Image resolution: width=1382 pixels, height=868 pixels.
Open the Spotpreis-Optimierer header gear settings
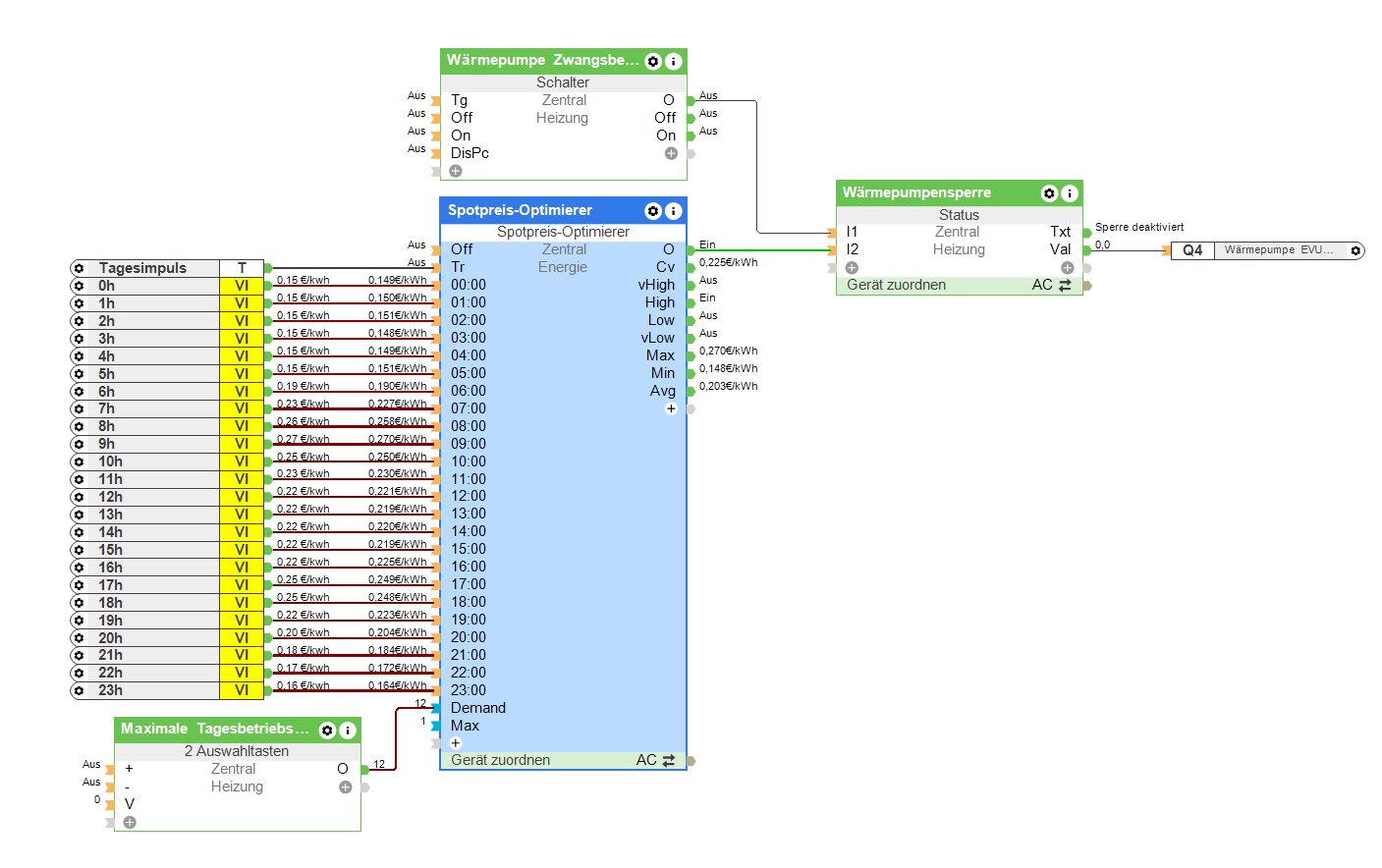[653, 211]
